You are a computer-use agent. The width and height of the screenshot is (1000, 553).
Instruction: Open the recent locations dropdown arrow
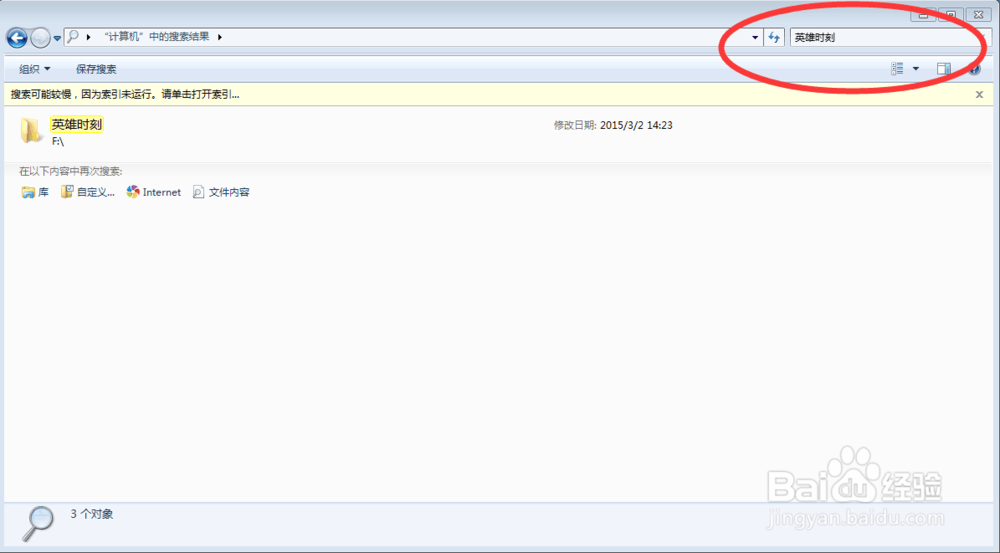57,38
